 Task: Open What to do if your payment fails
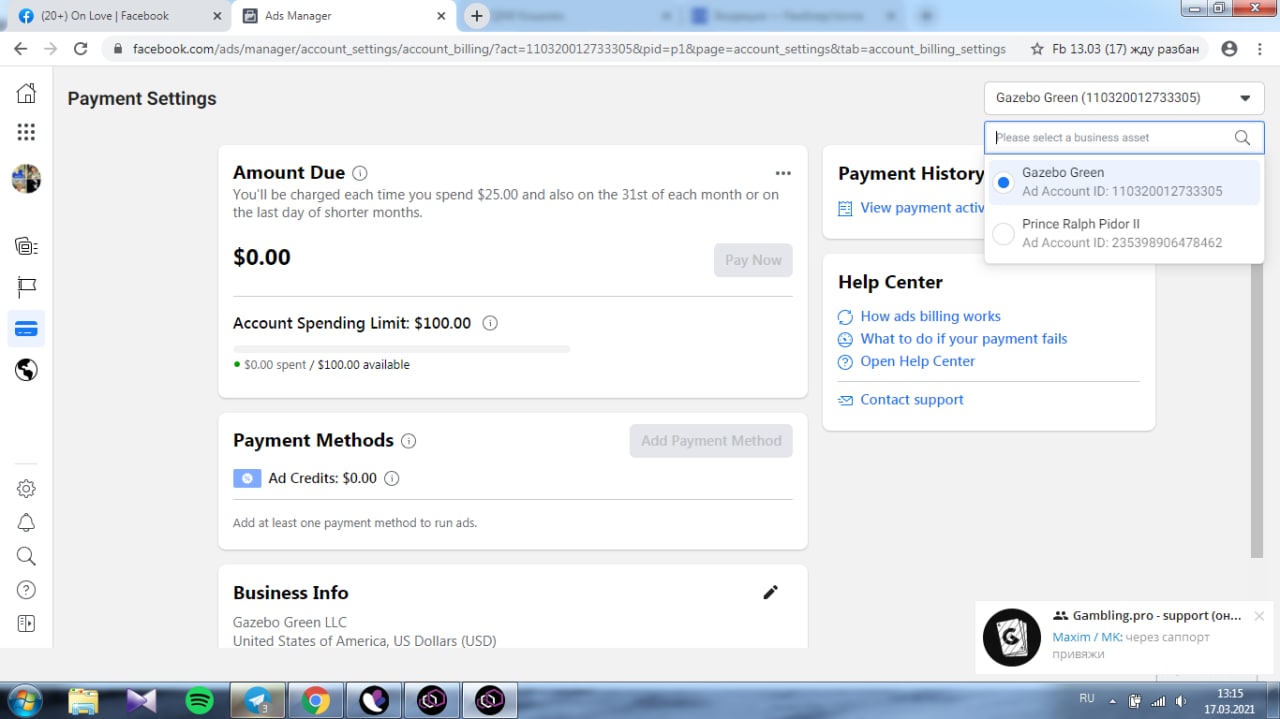point(964,339)
